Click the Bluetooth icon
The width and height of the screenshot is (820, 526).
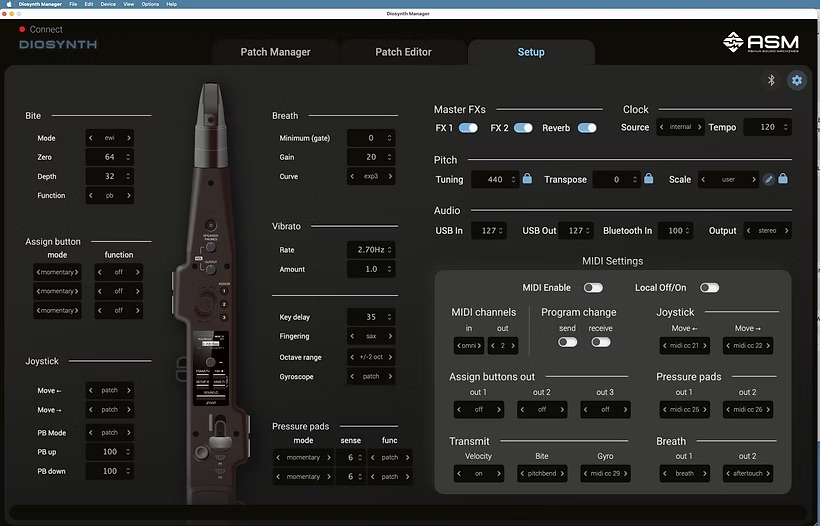pyautogui.click(x=771, y=81)
